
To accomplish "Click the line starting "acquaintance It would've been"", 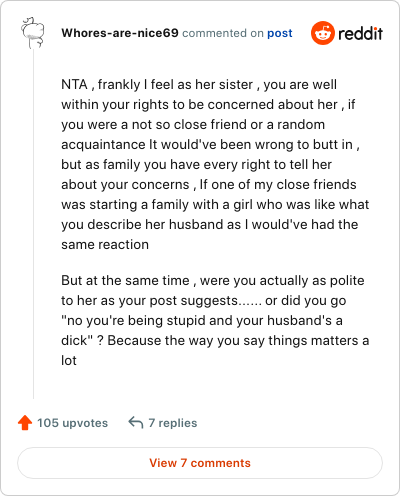I will click(210, 145).
